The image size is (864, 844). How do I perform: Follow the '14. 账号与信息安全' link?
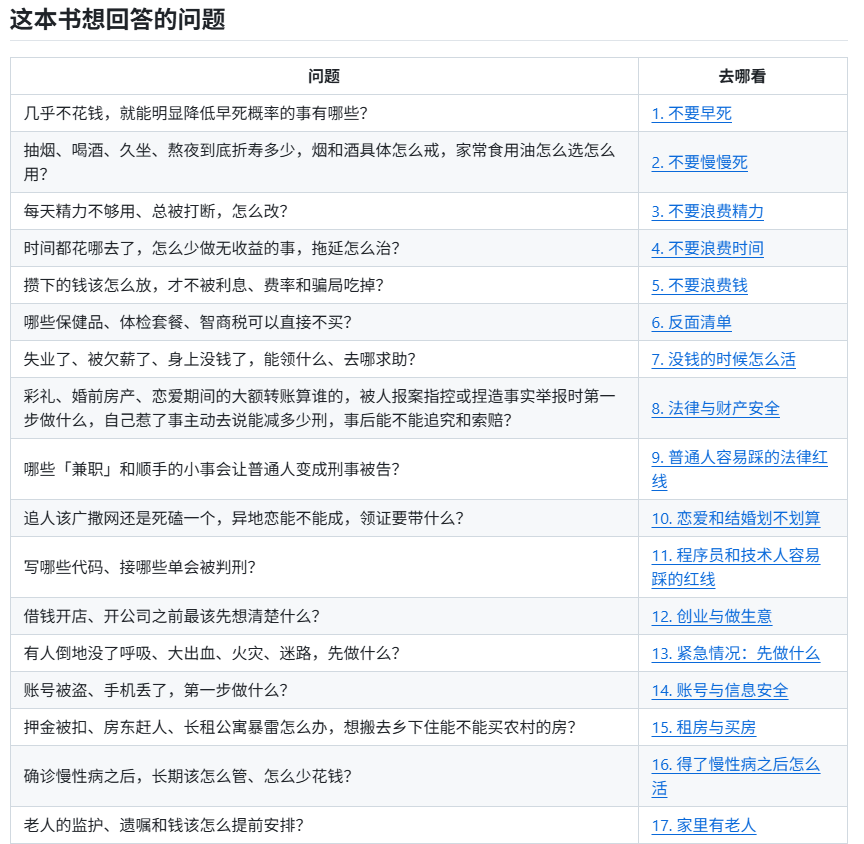(x=720, y=690)
